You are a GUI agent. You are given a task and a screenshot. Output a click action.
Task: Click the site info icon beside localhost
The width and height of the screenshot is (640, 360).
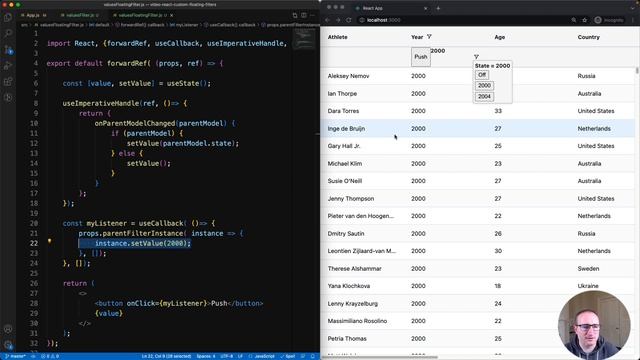[362, 20]
